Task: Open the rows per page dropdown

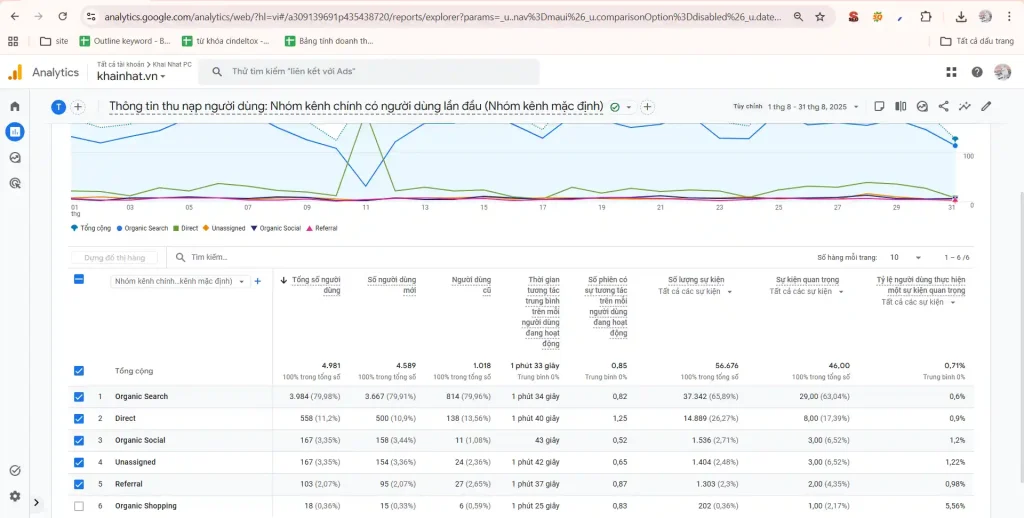Action: coord(906,257)
